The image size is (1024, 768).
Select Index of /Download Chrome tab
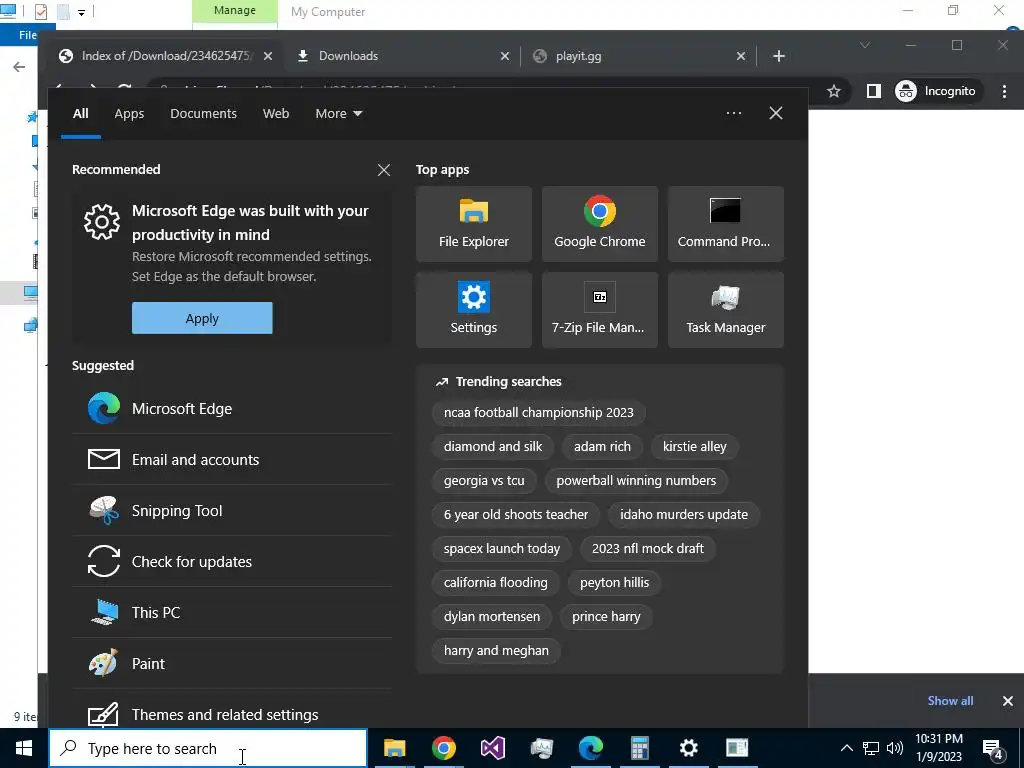click(x=165, y=56)
